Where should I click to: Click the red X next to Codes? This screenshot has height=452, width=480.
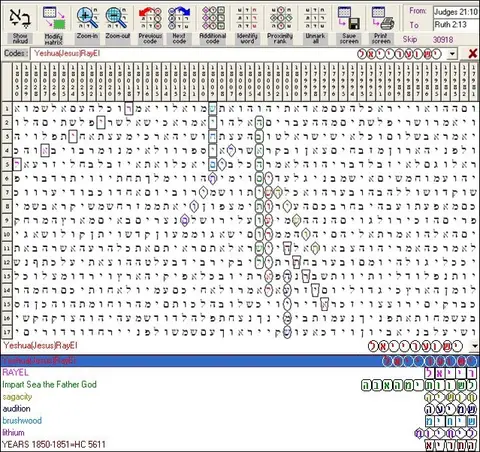pos(472,53)
